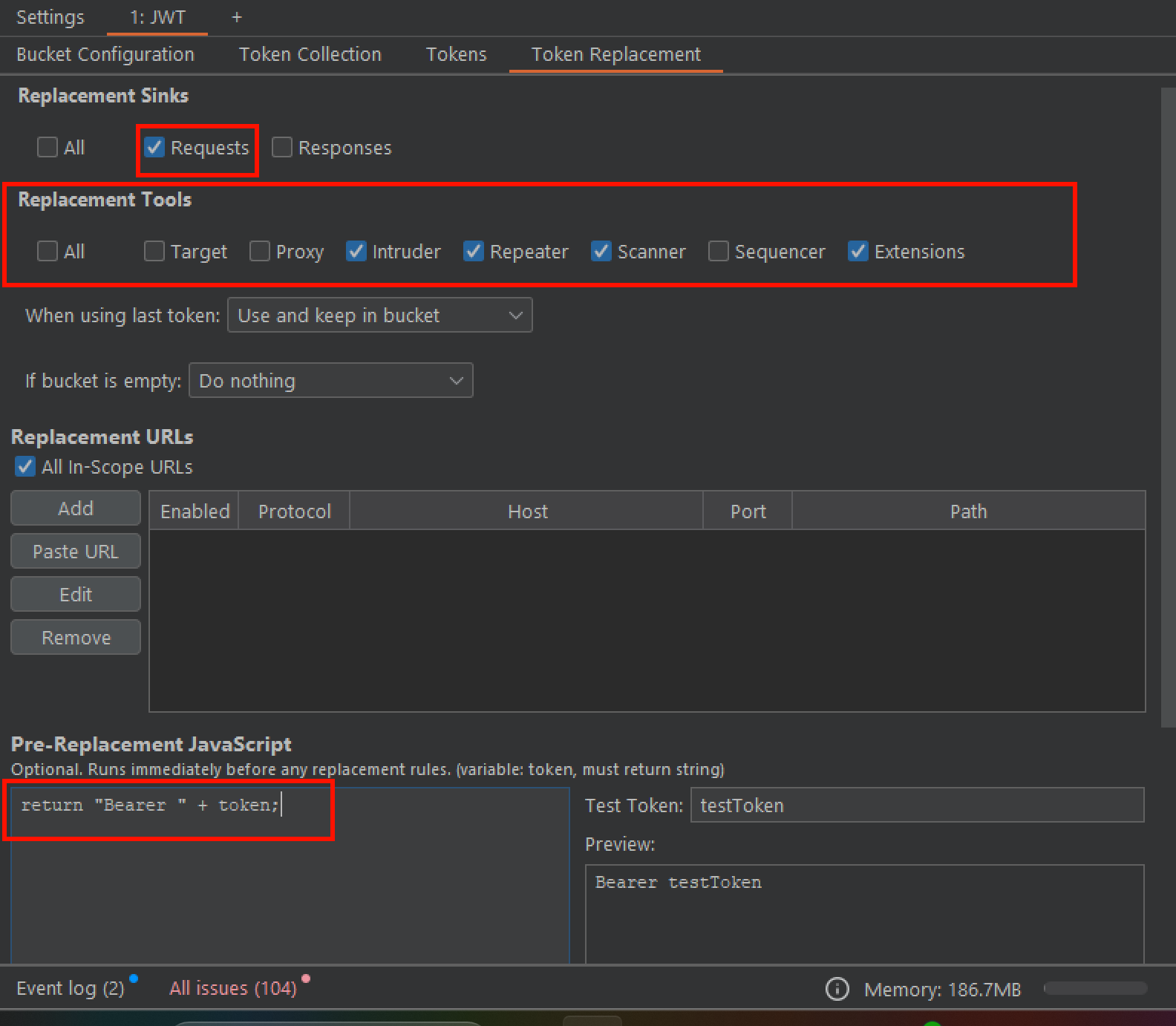Screen dimensions: 1176x1026
Task: Sort by the Protocol column header
Action: coord(294,511)
